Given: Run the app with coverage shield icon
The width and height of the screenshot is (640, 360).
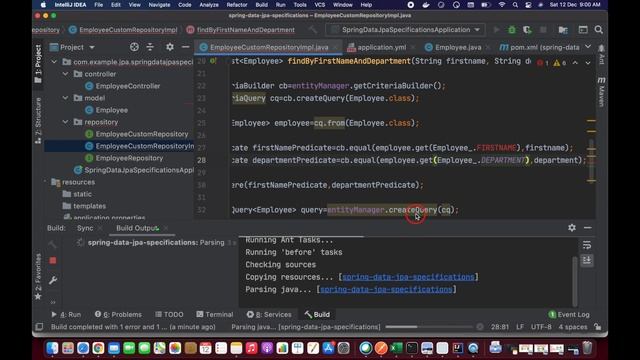Looking at the screenshot, I should click(527, 30).
